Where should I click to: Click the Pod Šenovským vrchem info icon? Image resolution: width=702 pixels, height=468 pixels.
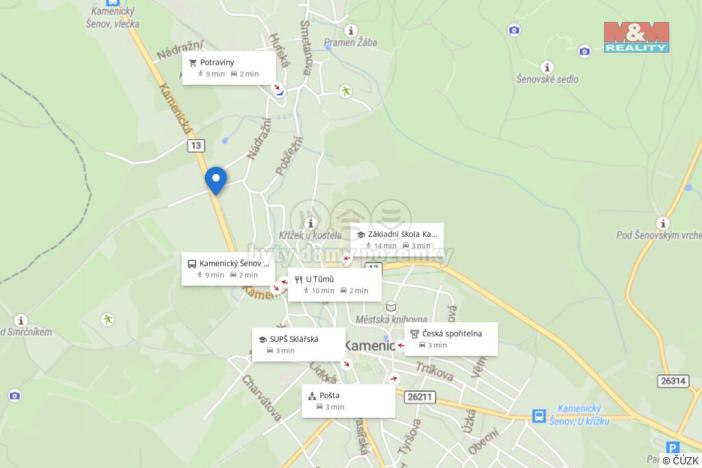(x=663, y=223)
